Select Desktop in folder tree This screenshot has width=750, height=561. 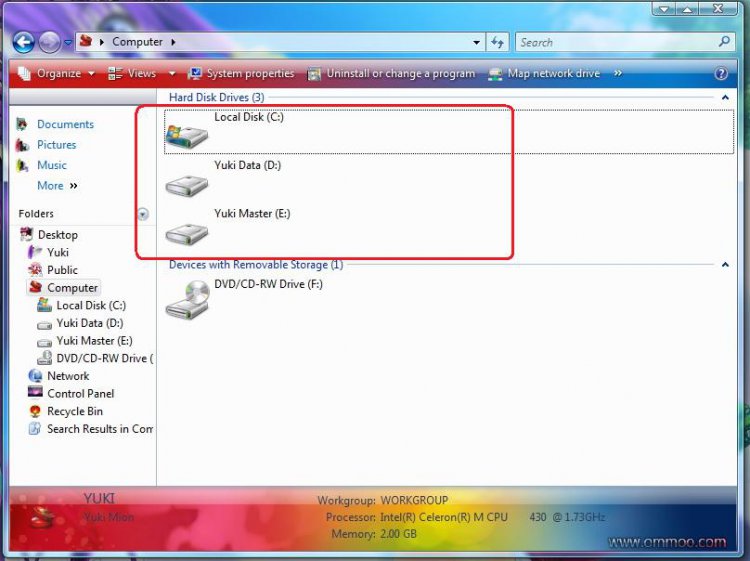[57, 235]
